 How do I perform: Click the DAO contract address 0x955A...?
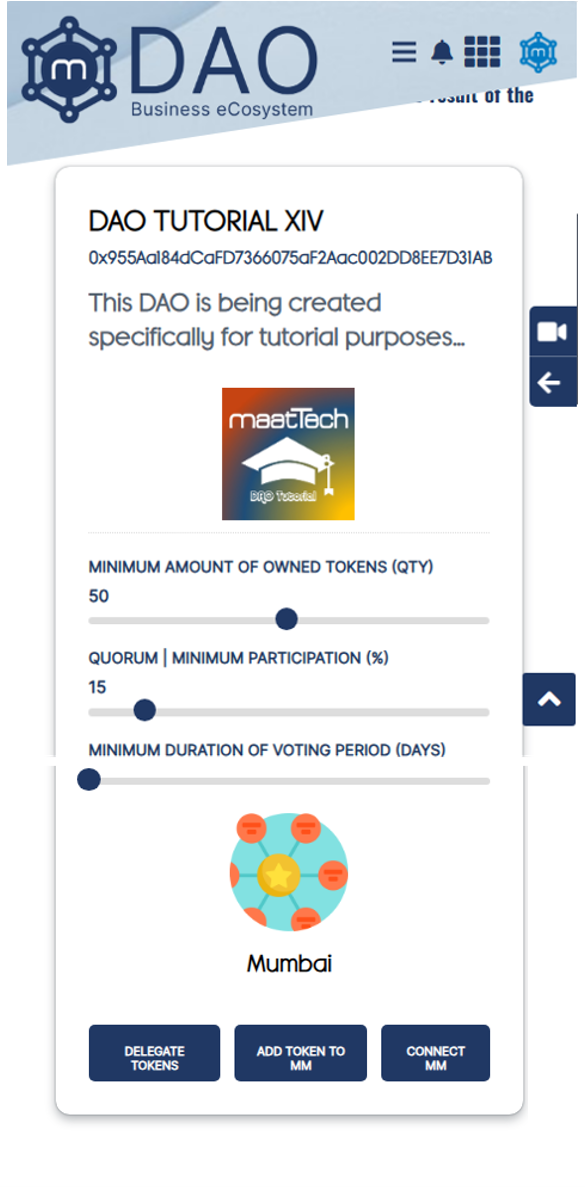tap(291, 258)
